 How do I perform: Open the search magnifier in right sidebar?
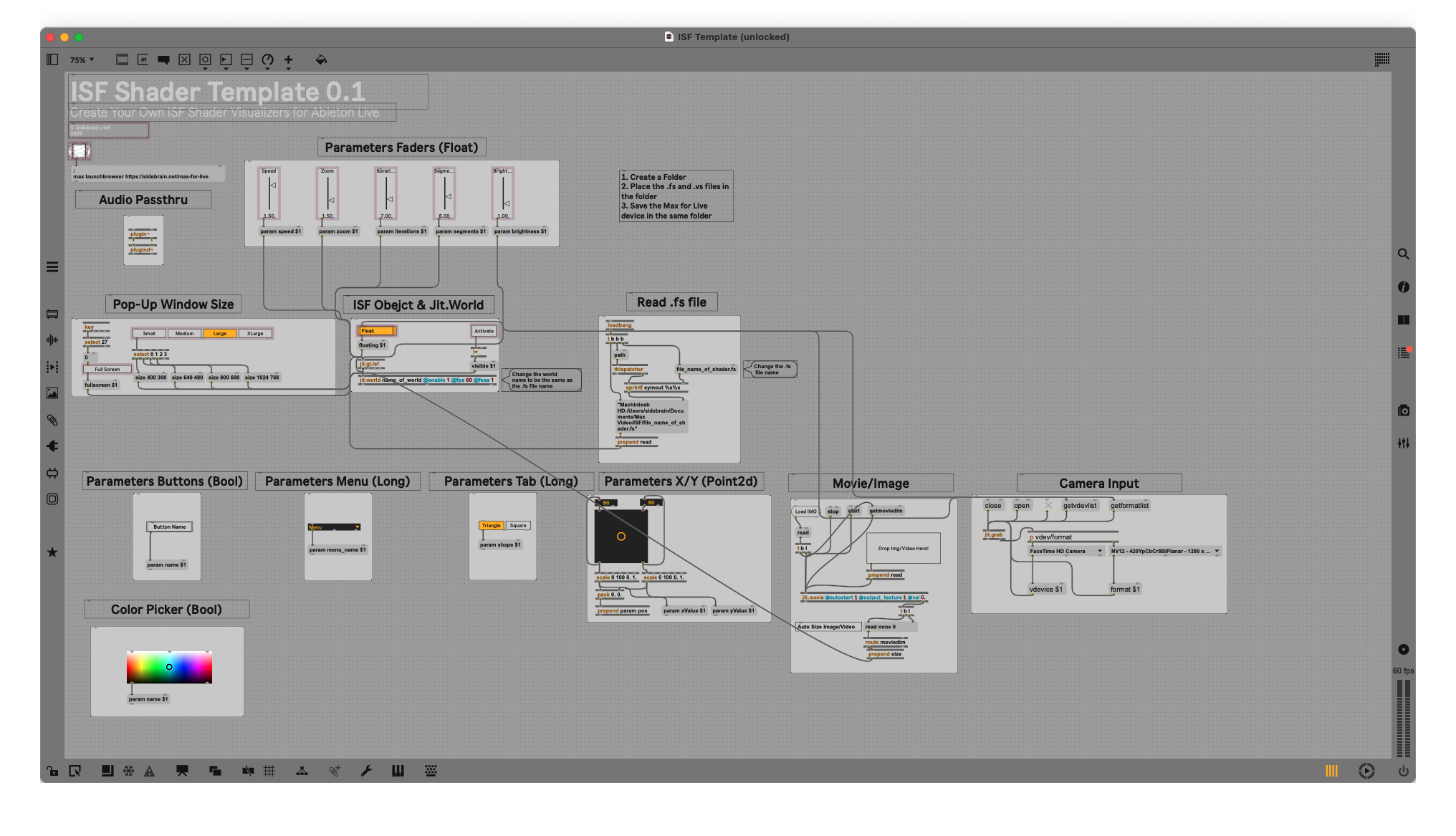[1403, 254]
